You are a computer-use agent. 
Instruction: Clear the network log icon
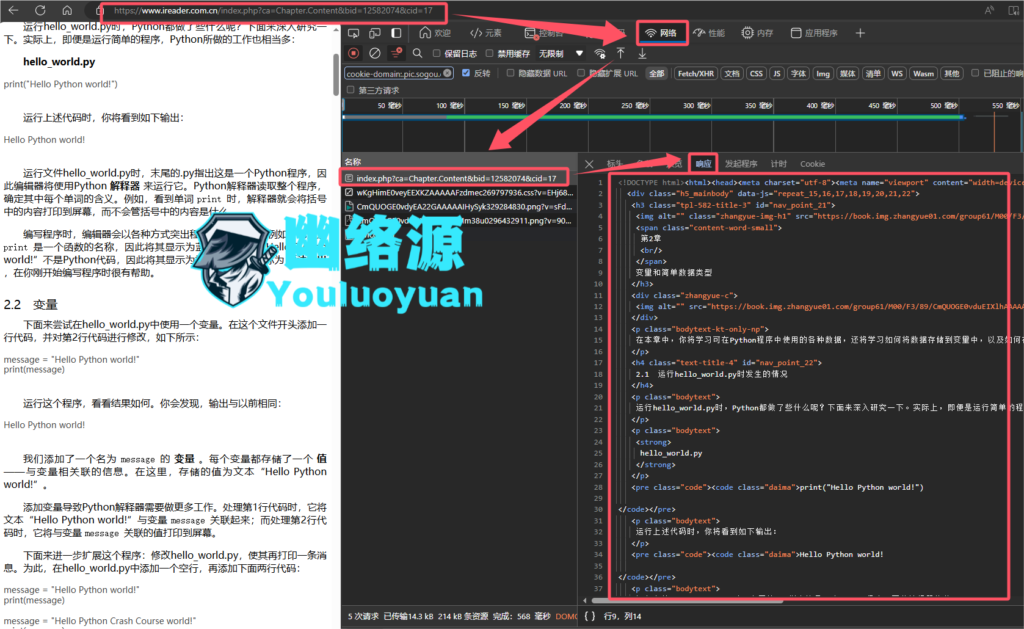(x=375, y=53)
